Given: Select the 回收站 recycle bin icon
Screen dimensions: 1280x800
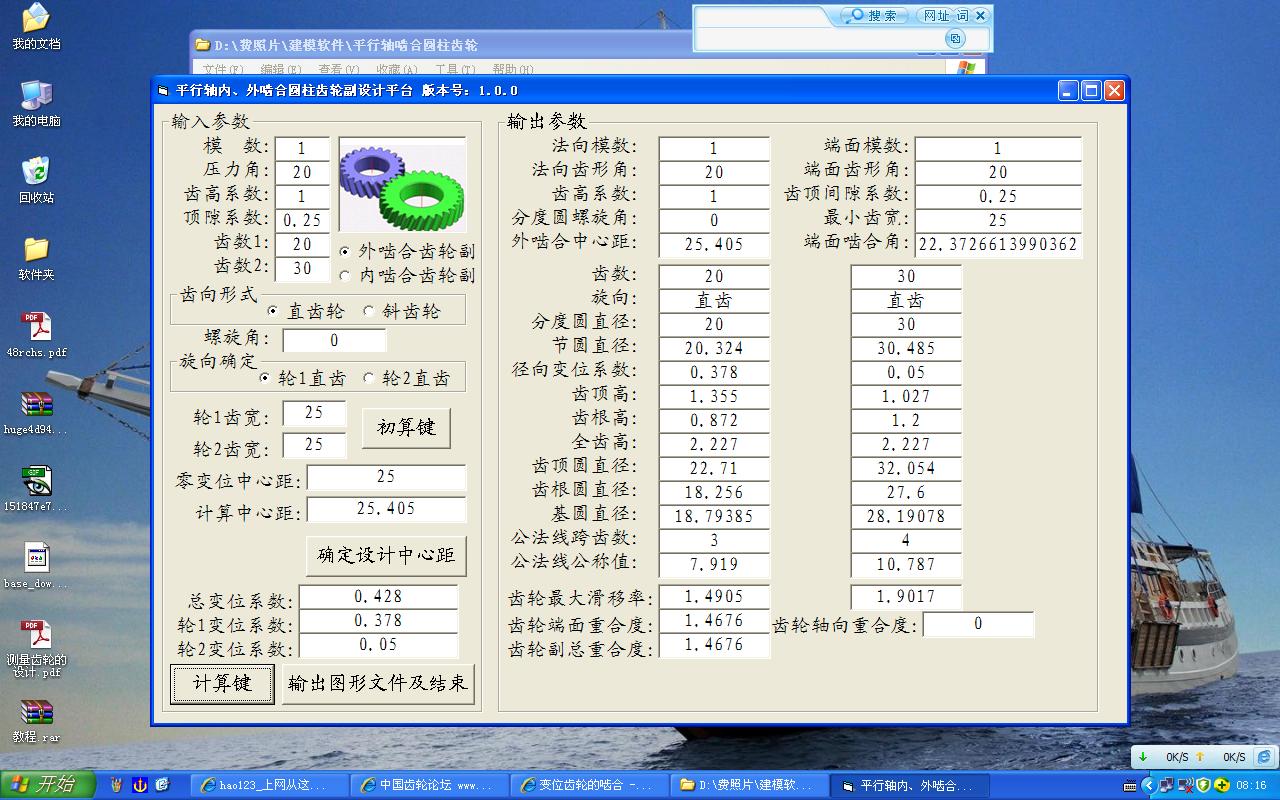Looking at the screenshot, I should click(36, 180).
